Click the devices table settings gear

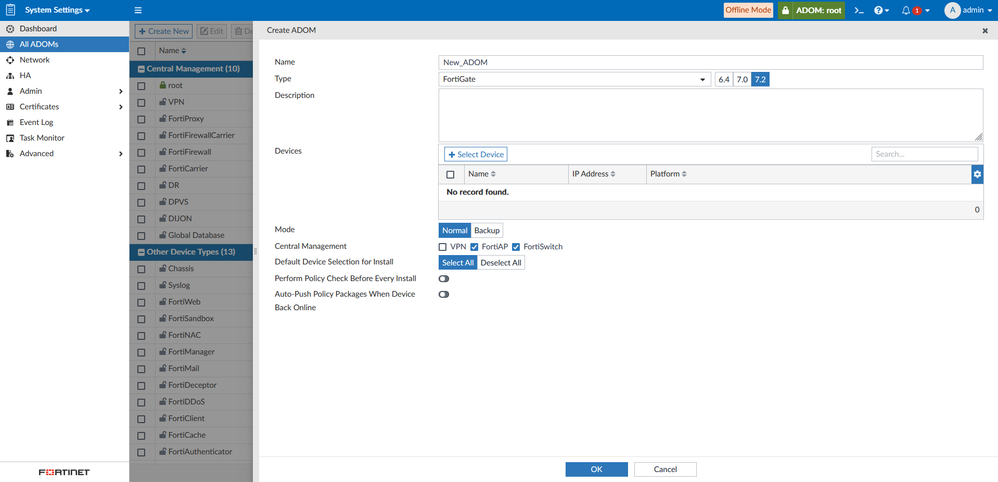coord(978,174)
